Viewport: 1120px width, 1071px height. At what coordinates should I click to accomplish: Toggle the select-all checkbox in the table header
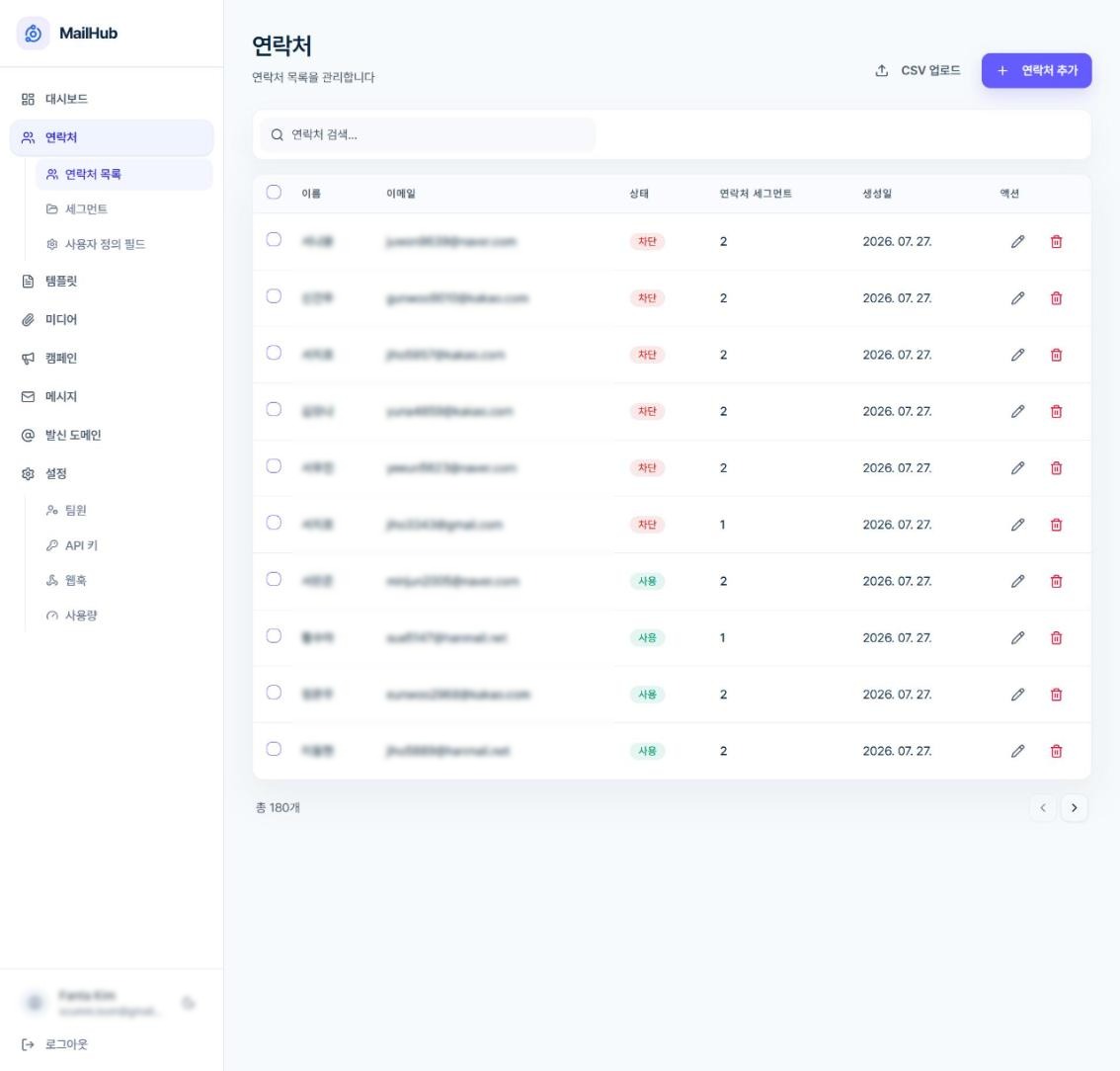coord(274,193)
